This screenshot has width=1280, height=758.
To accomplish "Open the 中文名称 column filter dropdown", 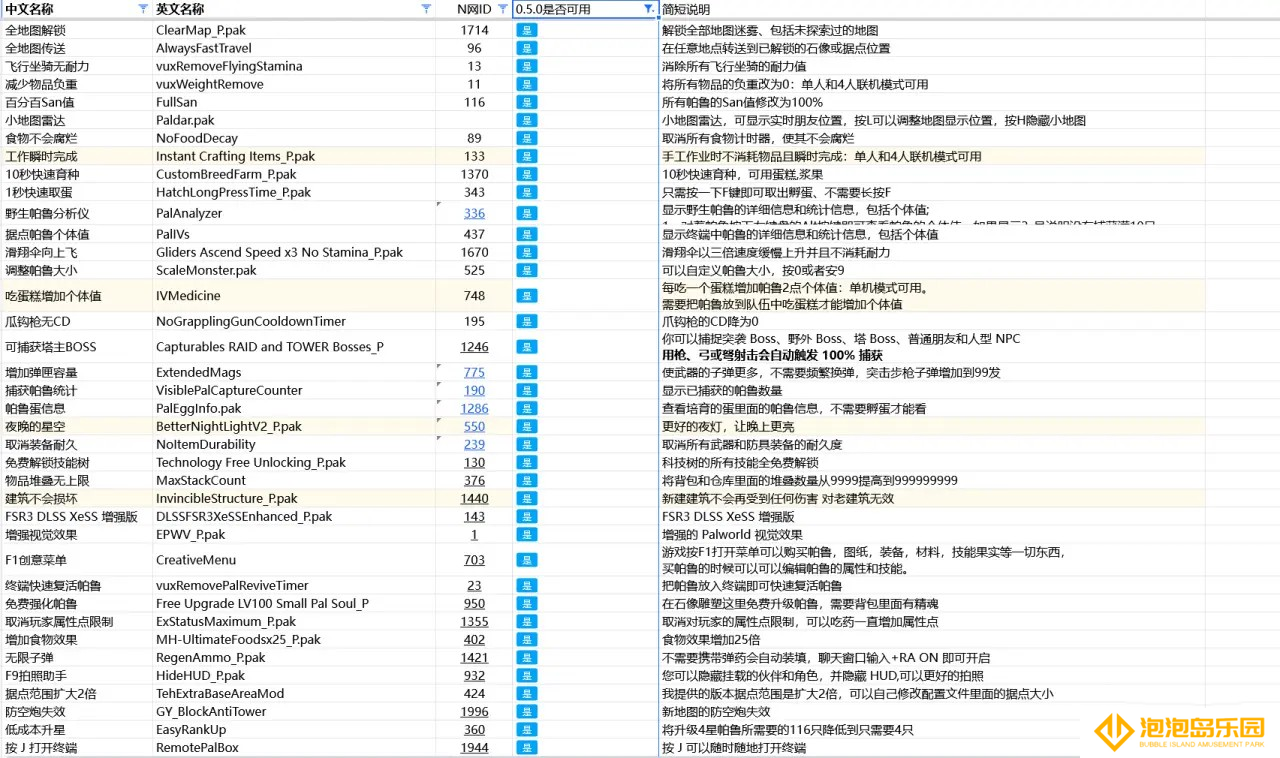I will pyautogui.click(x=143, y=9).
